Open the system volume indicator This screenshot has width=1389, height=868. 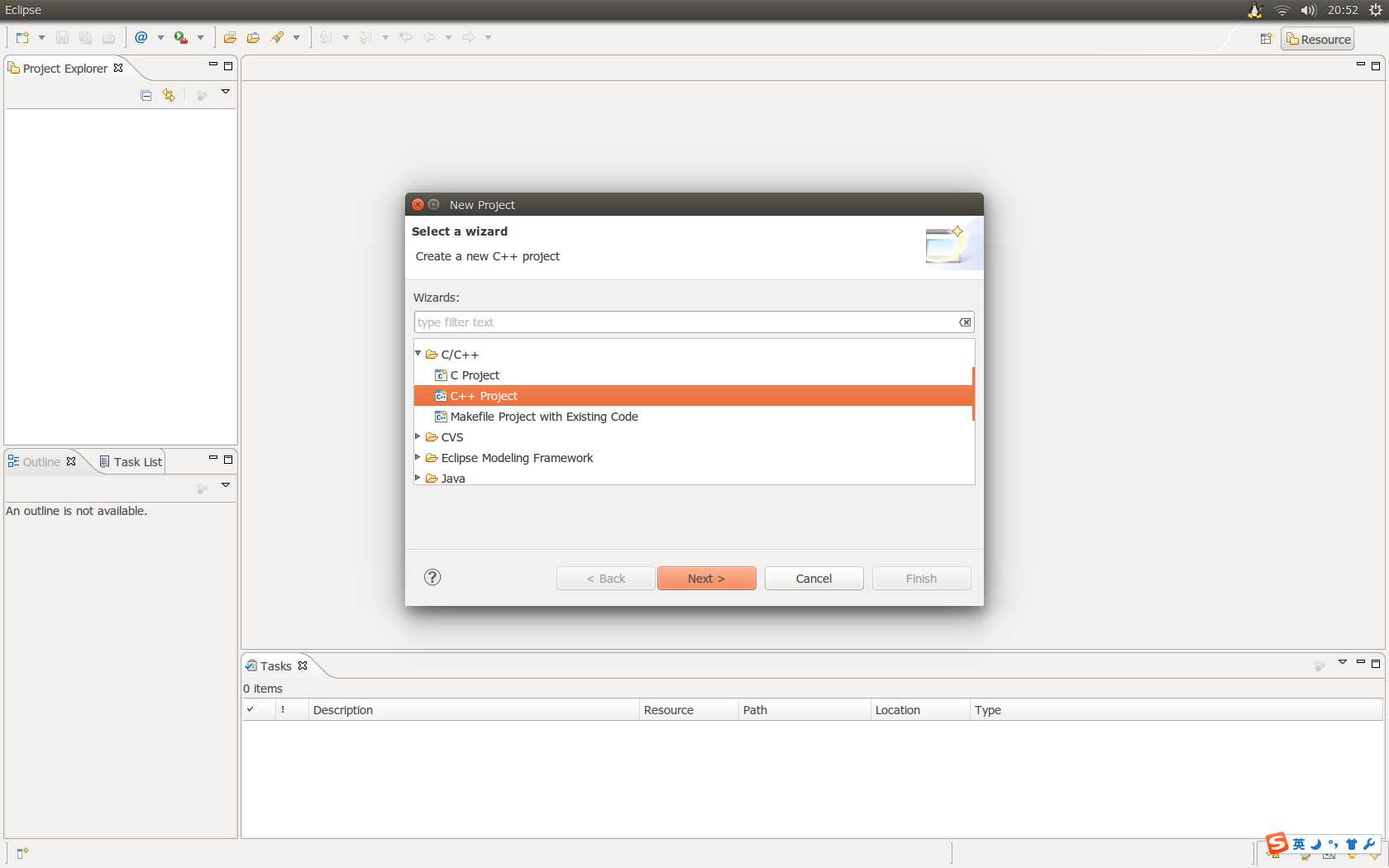1308,10
